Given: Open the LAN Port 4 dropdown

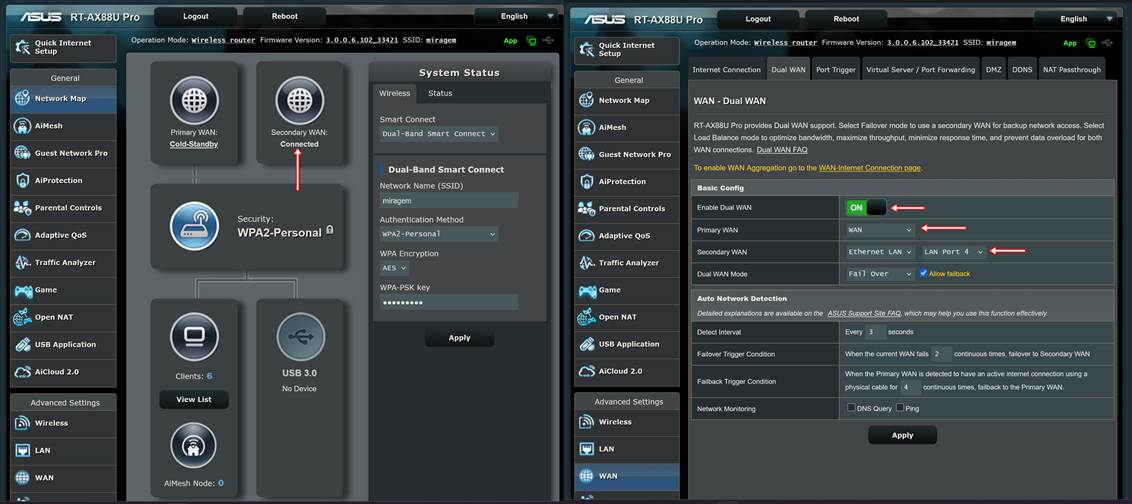Looking at the screenshot, I should point(953,252).
